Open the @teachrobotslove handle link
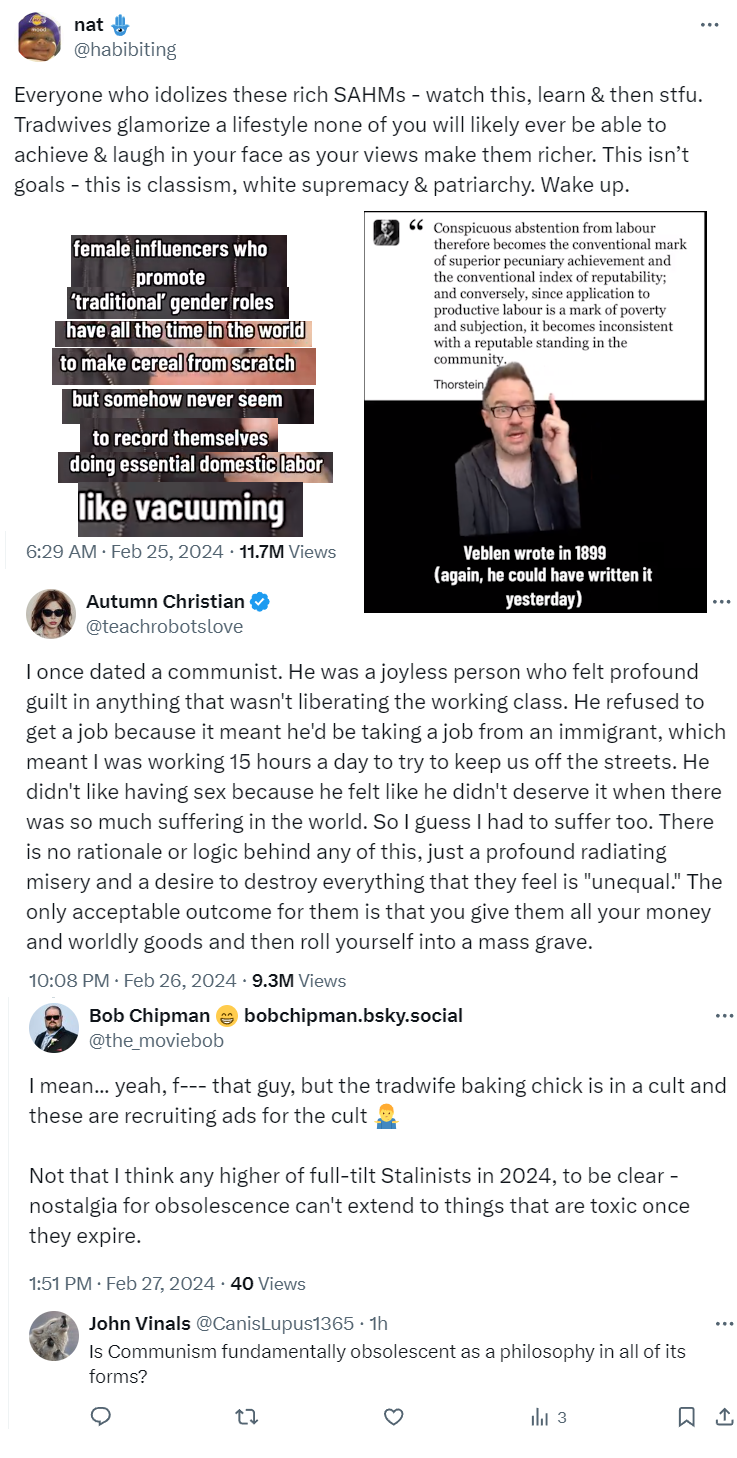The image size is (737, 1458). pos(164,626)
